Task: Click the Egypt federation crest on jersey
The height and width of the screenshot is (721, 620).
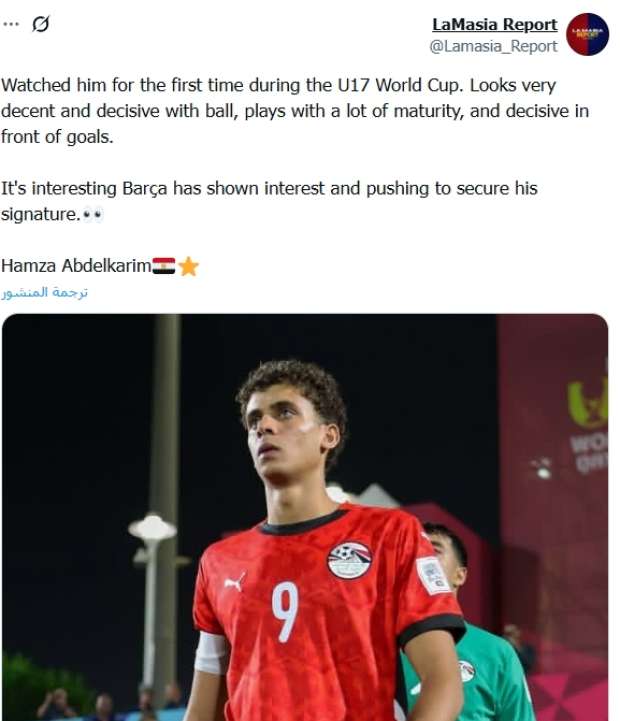Action: coord(350,560)
